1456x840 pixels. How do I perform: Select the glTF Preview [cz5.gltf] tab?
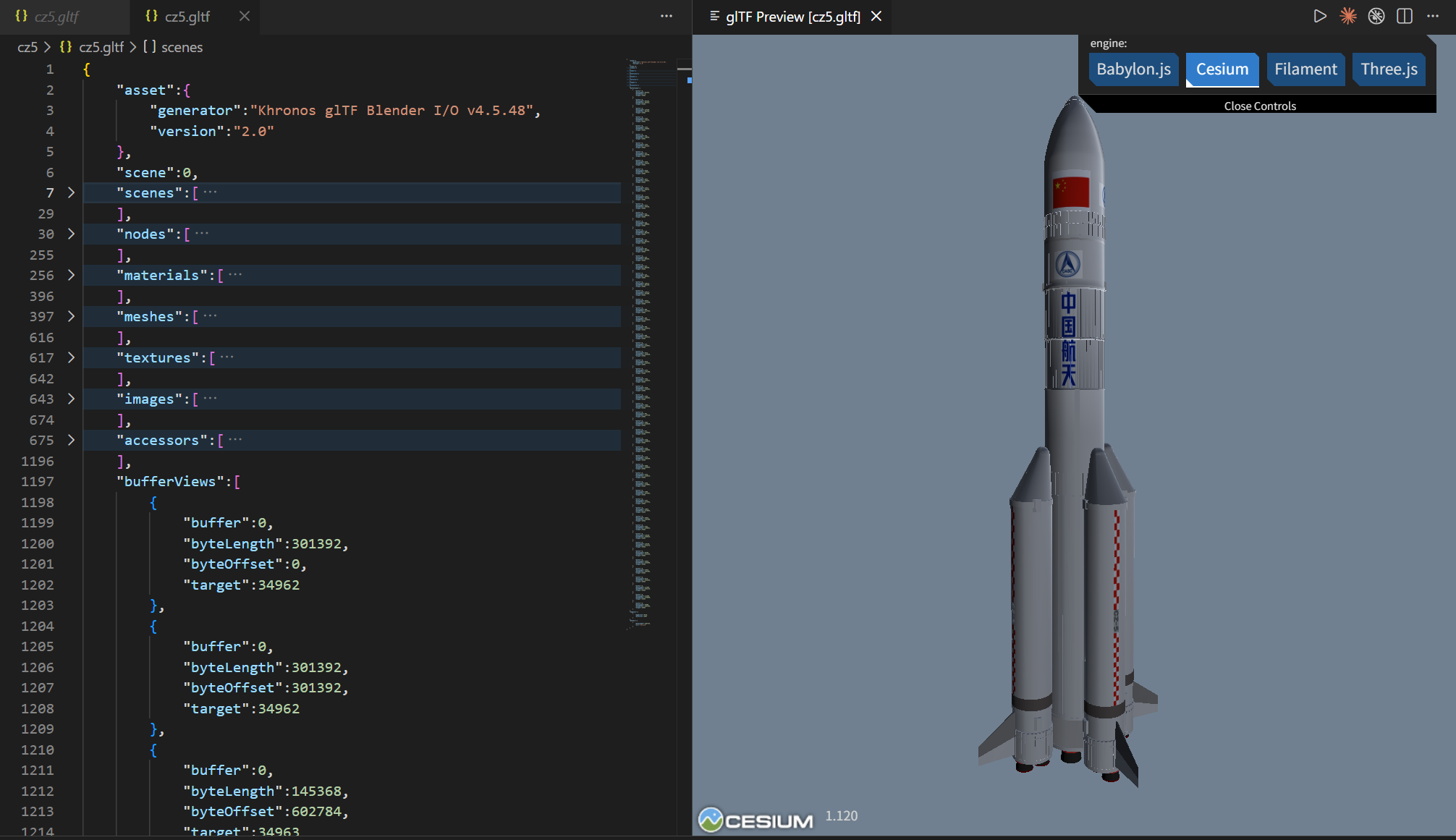tap(792, 16)
